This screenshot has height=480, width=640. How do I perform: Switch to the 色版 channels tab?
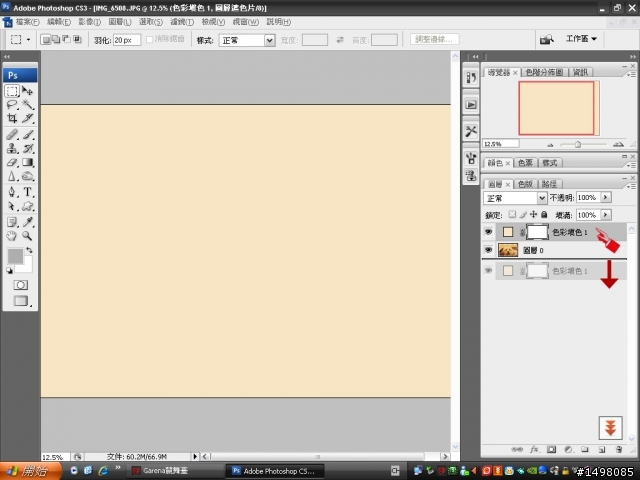click(x=525, y=184)
